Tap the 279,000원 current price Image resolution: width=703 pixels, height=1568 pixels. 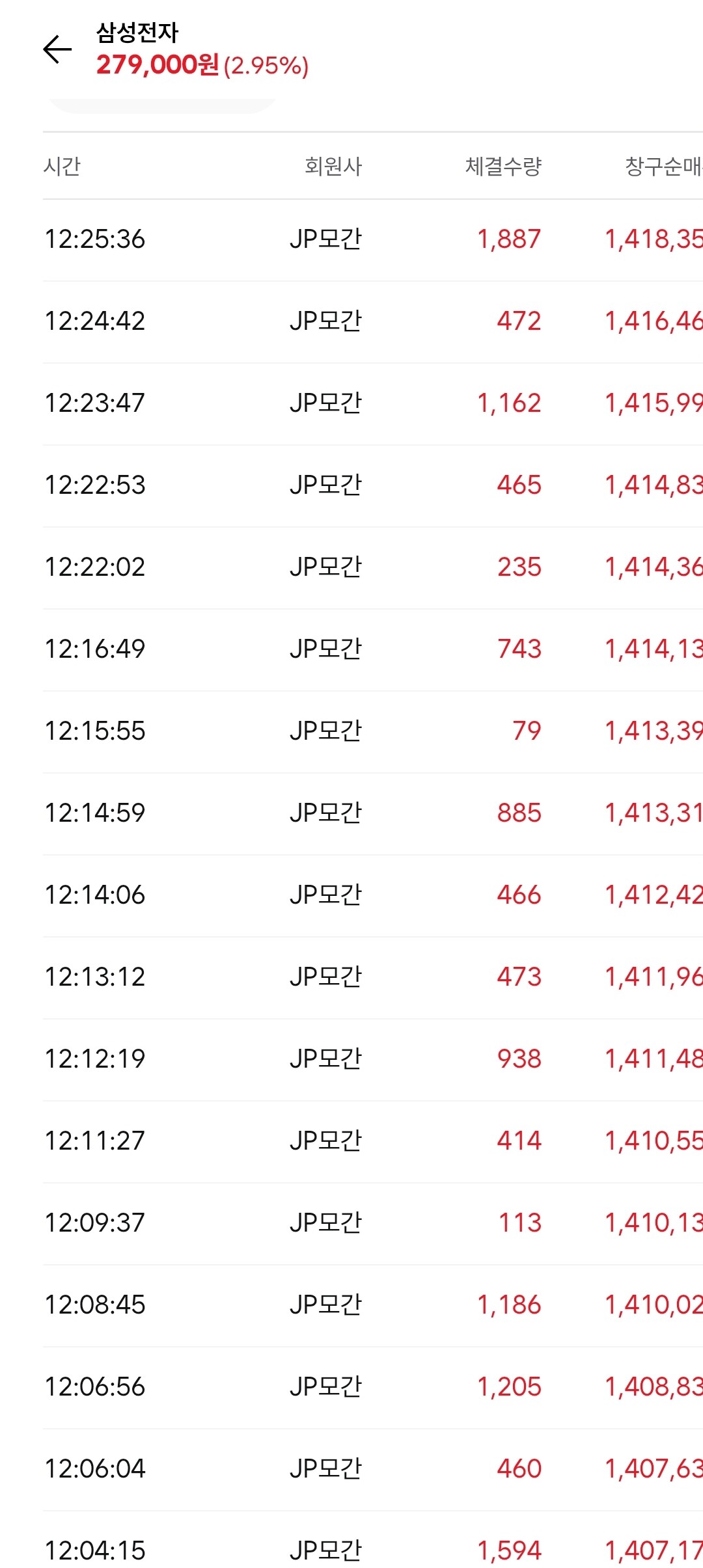[x=158, y=65]
